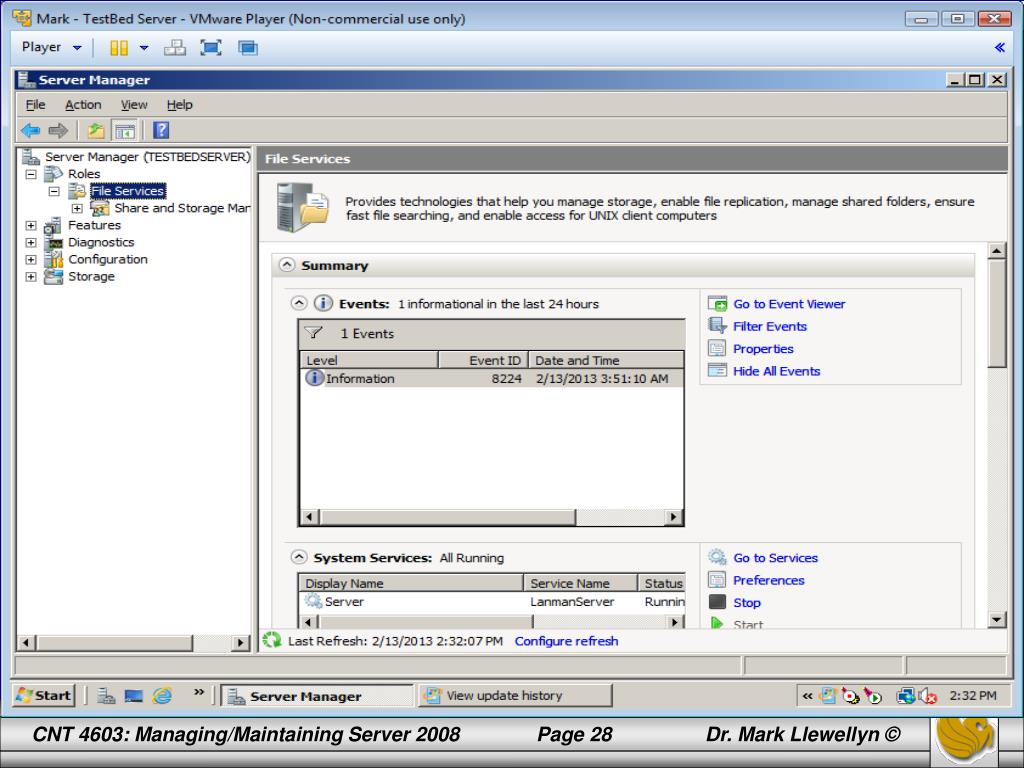Sort events by Event ID column header
The width and height of the screenshot is (1024, 768).
(484, 360)
